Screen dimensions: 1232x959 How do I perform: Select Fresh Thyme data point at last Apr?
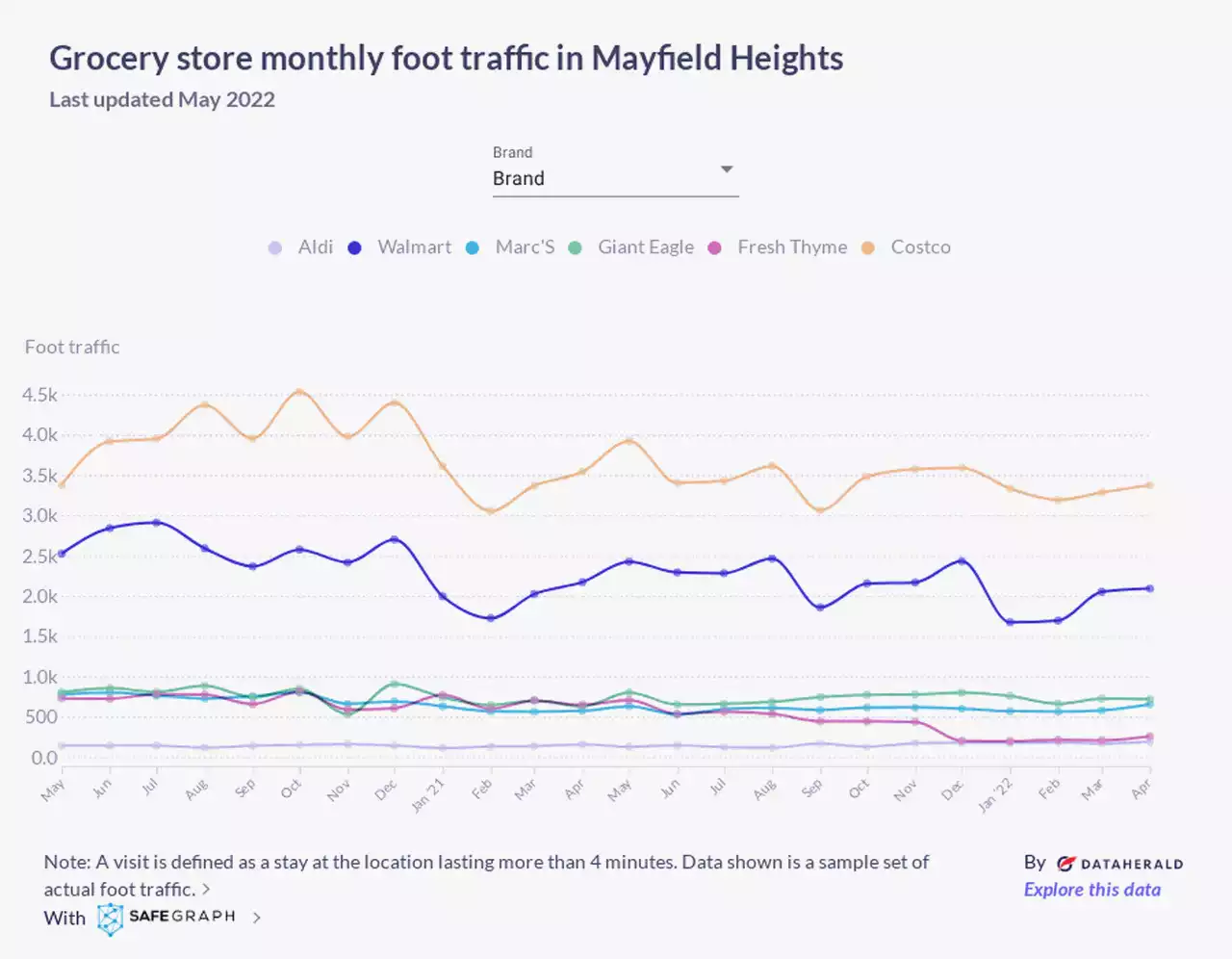point(1150,738)
